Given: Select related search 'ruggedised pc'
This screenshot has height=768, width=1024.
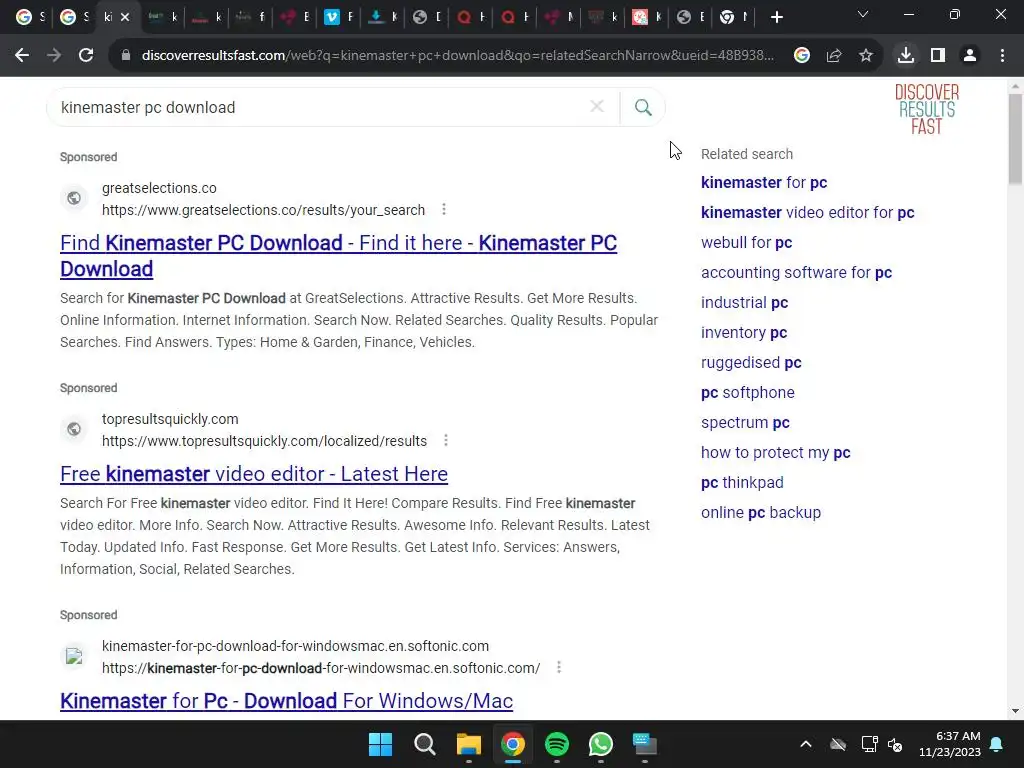Looking at the screenshot, I should [x=751, y=362].
